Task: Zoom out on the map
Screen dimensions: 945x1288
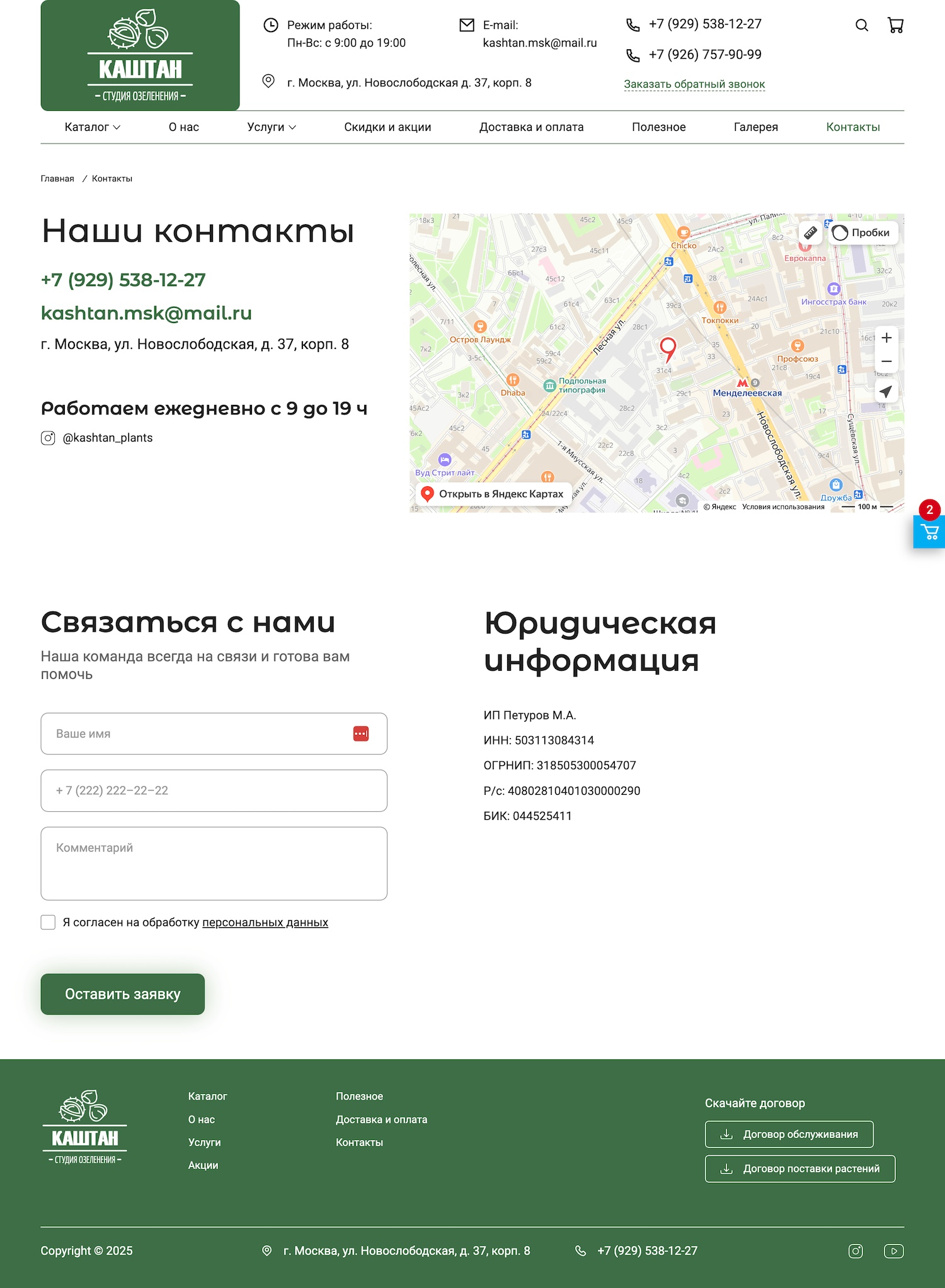Action: coord(886,361)
